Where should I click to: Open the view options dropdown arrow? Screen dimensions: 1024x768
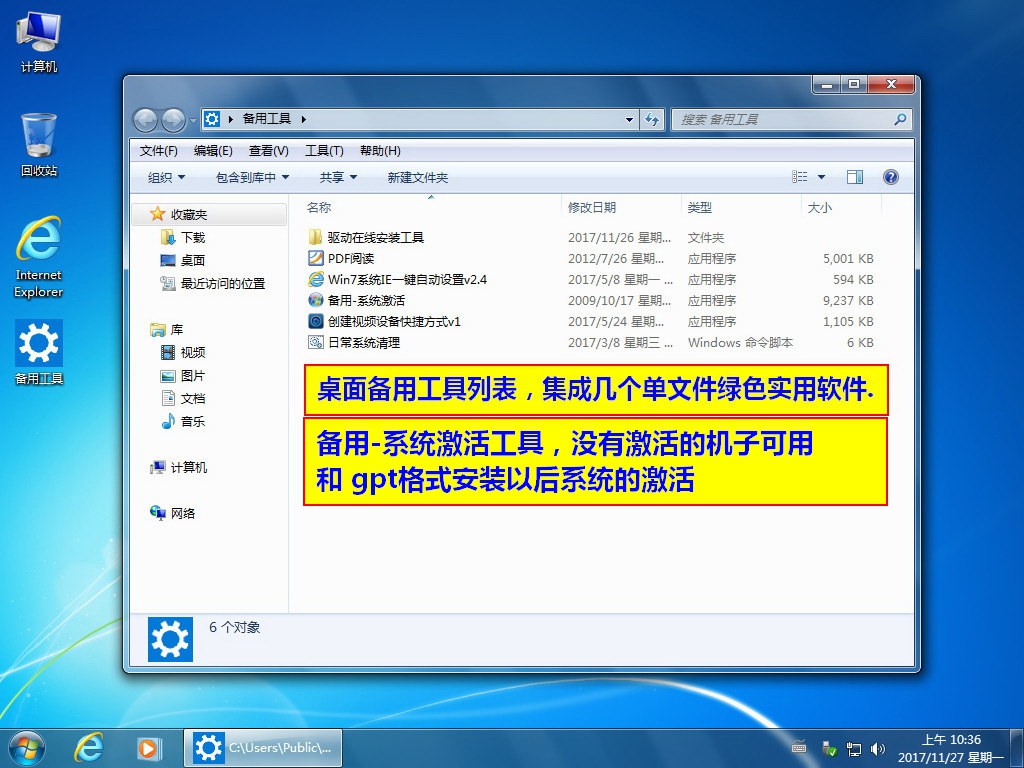point(822,177)
